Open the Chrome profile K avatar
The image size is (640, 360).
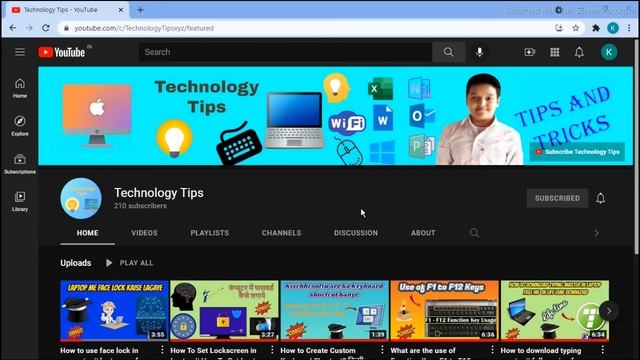coord(613,28)
